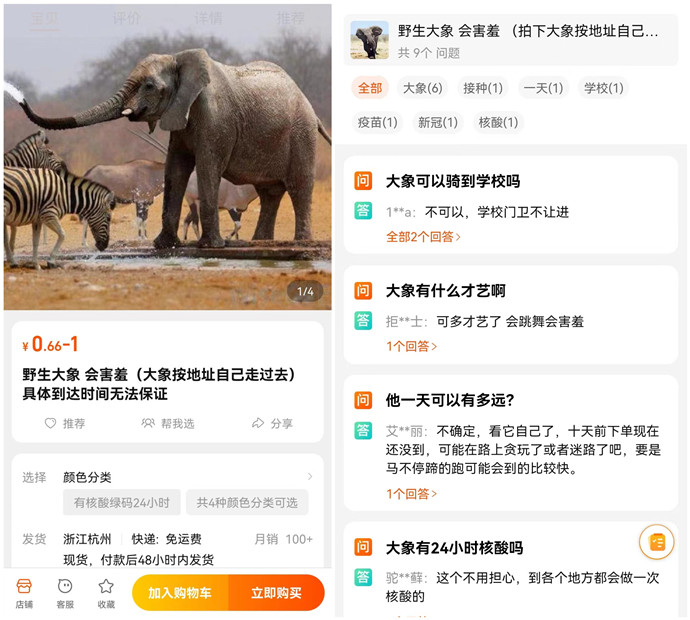Open 1个回答 under 大象有什么才艺啊
Viewport: 690px width, 620px height.
coord(411,346)
